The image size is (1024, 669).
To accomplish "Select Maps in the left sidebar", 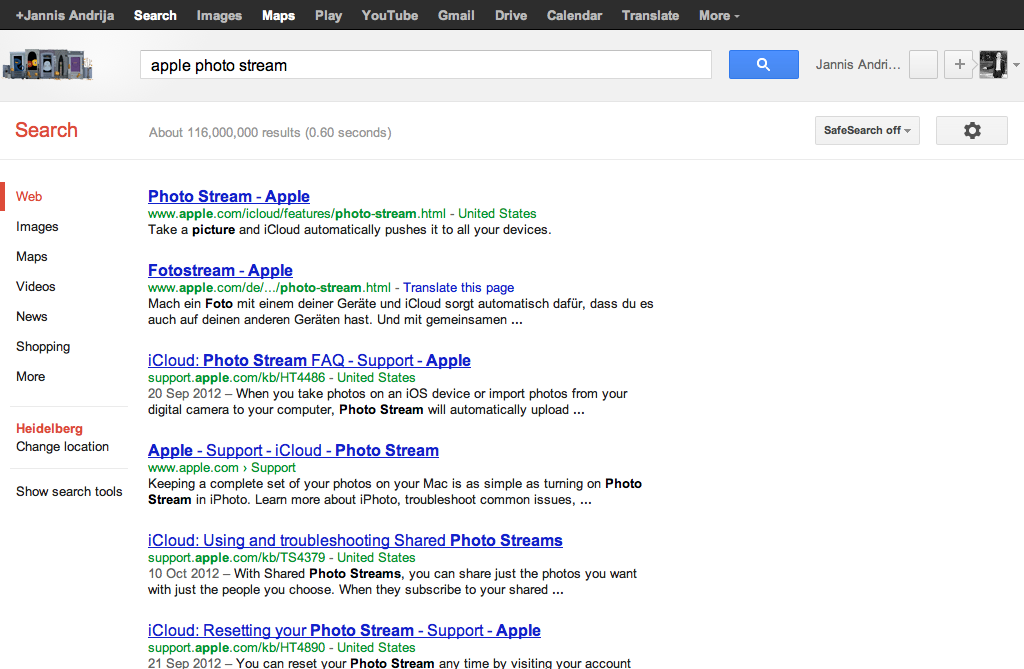I will (x=31, y=257).
